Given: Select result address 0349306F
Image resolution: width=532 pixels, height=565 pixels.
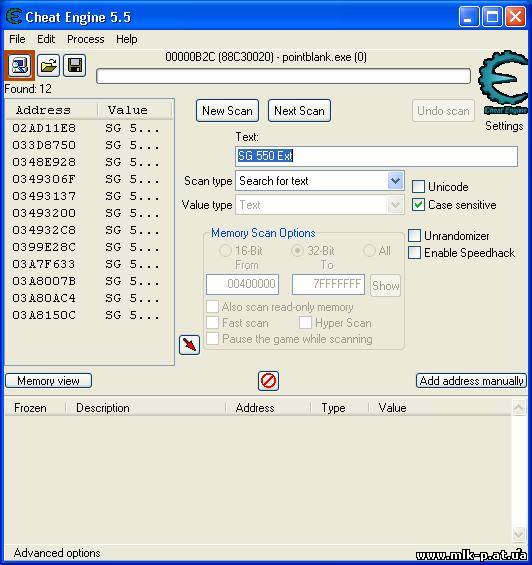Looking at the screenshot, I should pos(44,179).
